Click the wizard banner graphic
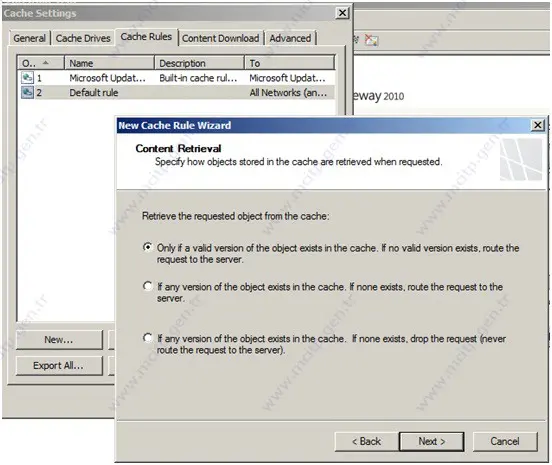Image resolution: width=552 pixels, height=465 pixels. pyautogui.click(x=521, y=159)
